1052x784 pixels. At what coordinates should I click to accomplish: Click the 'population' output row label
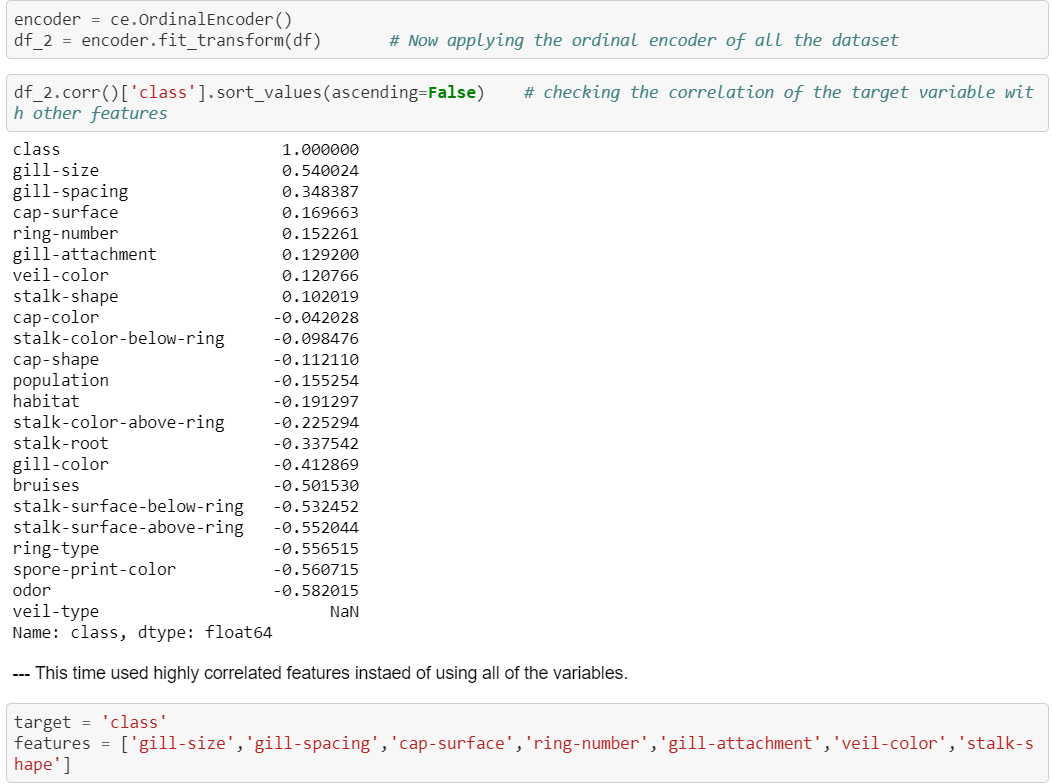click(x=60, y=380)
